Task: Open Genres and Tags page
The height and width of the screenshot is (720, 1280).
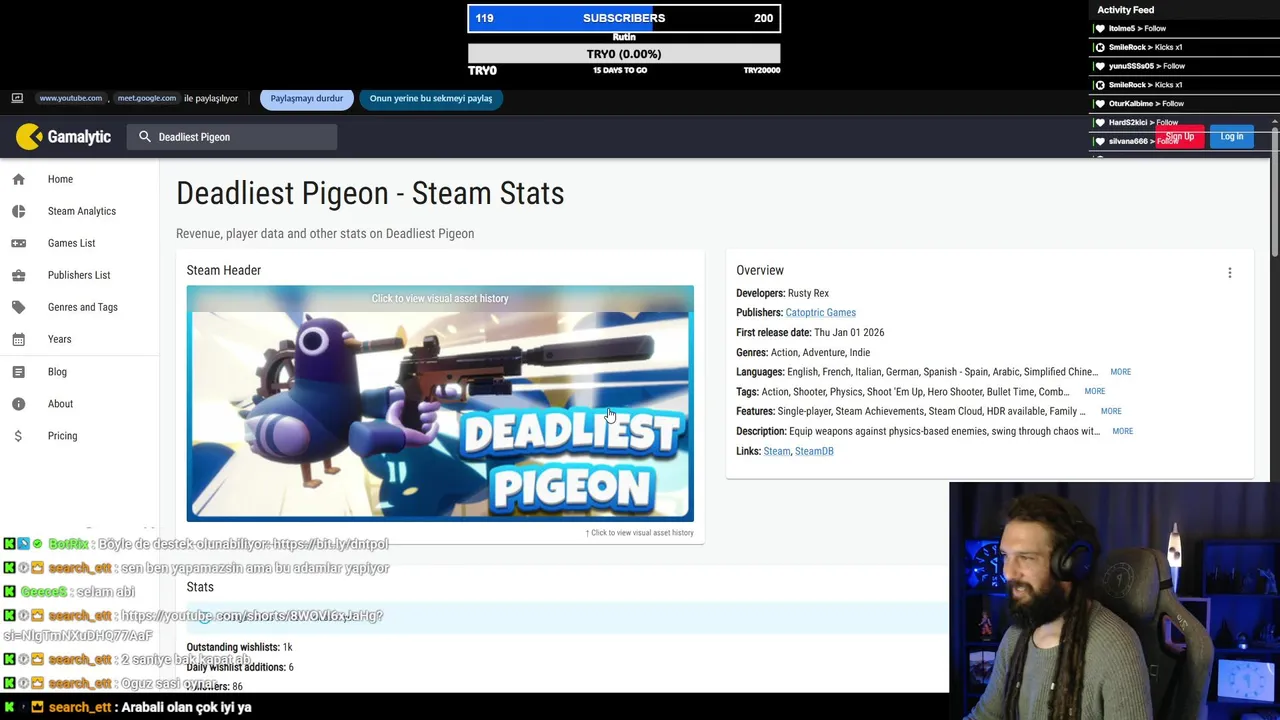Action: pos(83,307)
